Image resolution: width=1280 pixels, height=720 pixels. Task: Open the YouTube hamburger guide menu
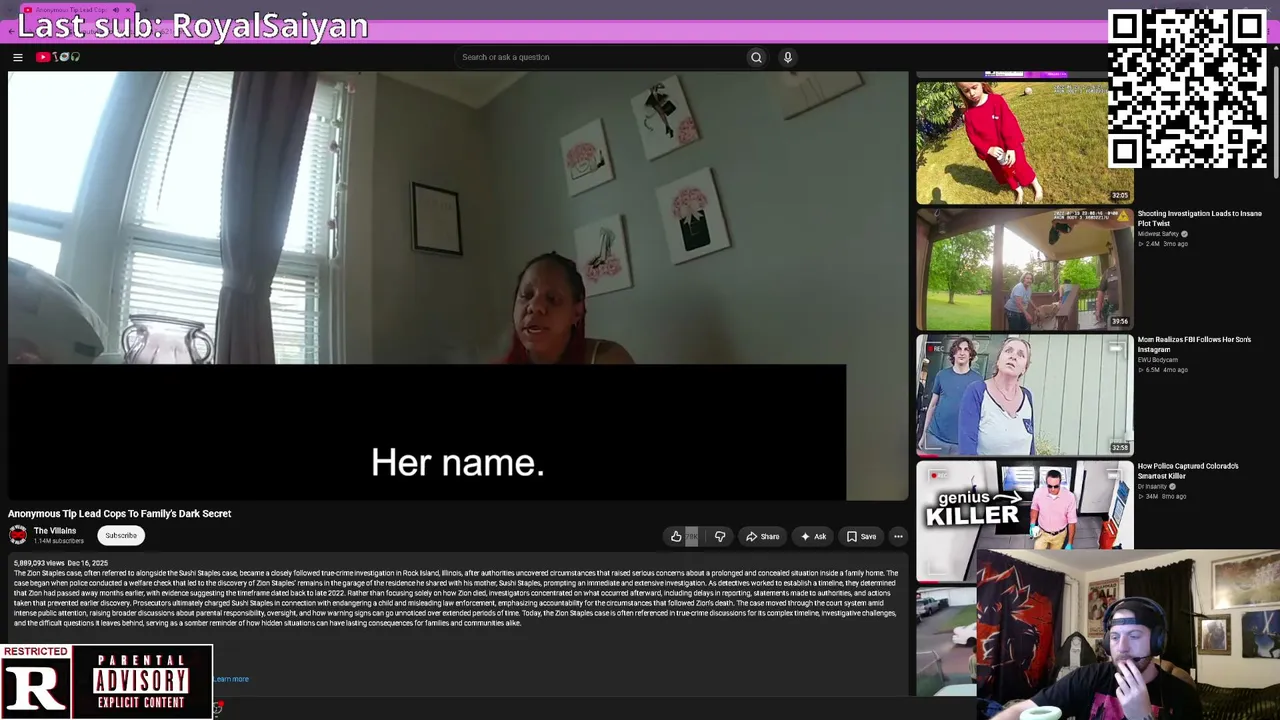[x=17, y=57]
